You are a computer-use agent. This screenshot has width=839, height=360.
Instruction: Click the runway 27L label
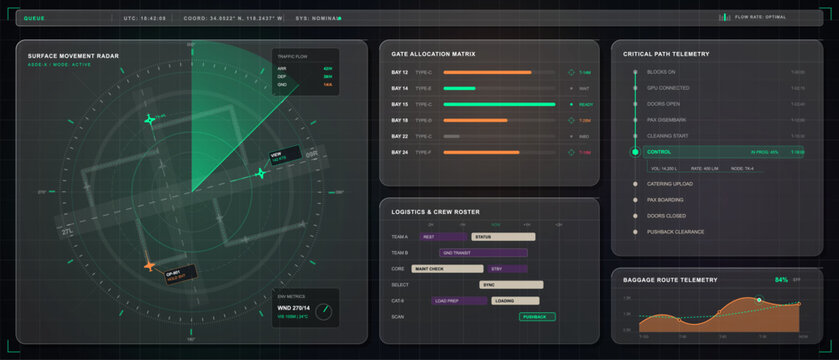pyautogui.click(x=67, y=232)
